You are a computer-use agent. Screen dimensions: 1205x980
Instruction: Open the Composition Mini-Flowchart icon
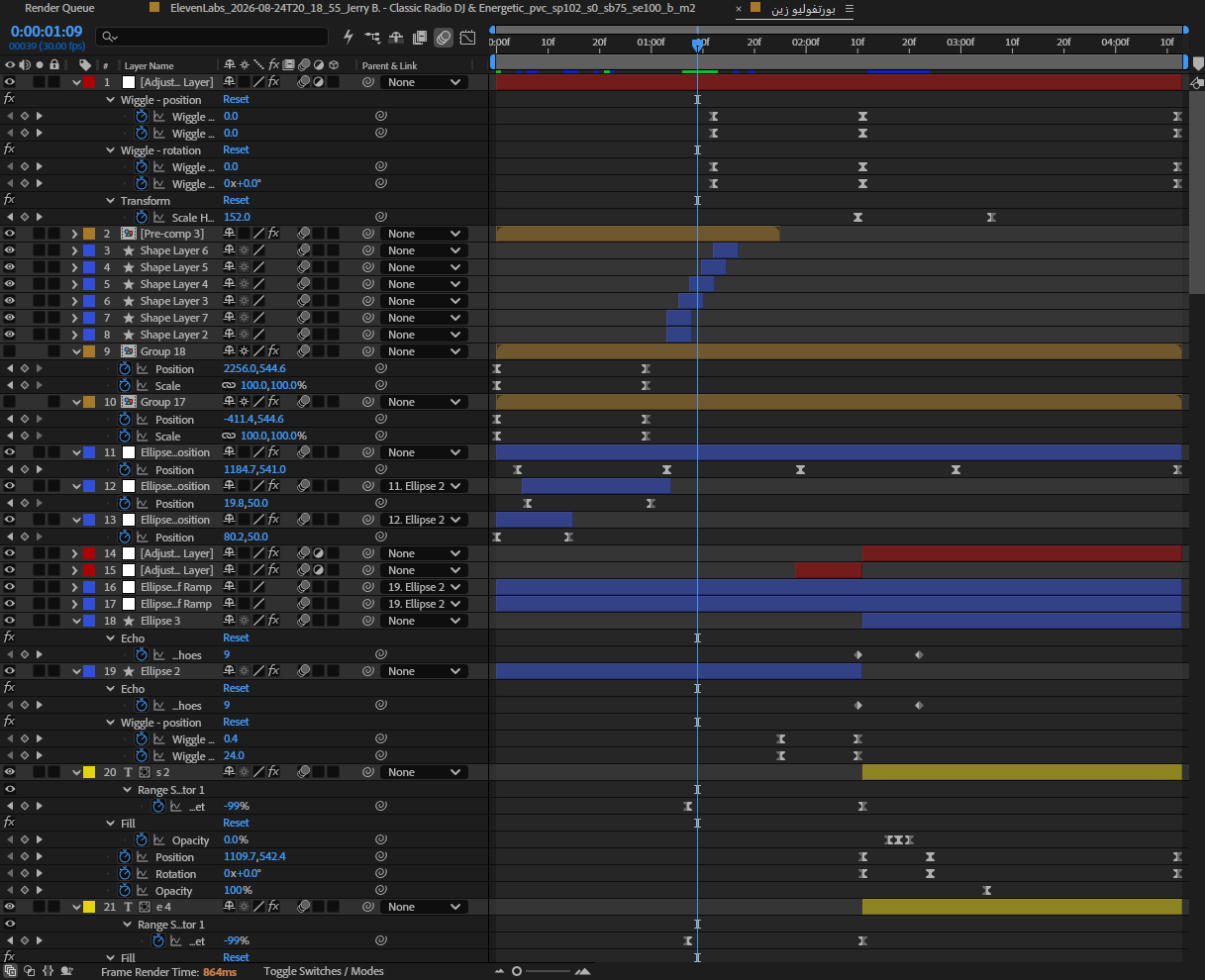coord(372,37)
